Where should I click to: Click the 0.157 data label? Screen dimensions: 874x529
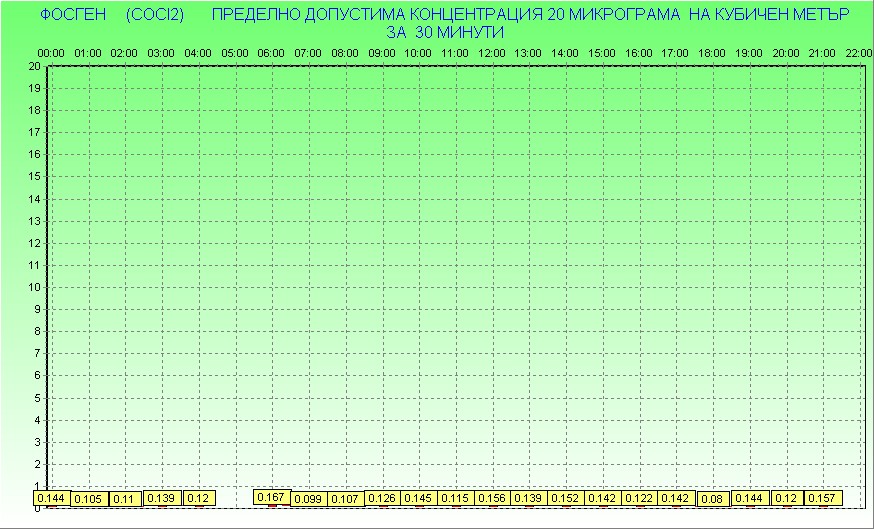823,498
